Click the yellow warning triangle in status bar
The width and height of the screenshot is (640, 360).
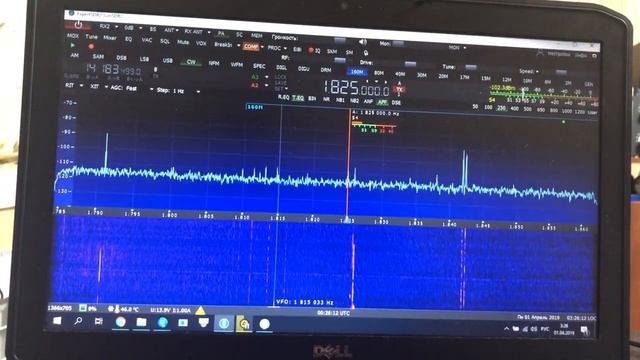[x=200, y=311]
